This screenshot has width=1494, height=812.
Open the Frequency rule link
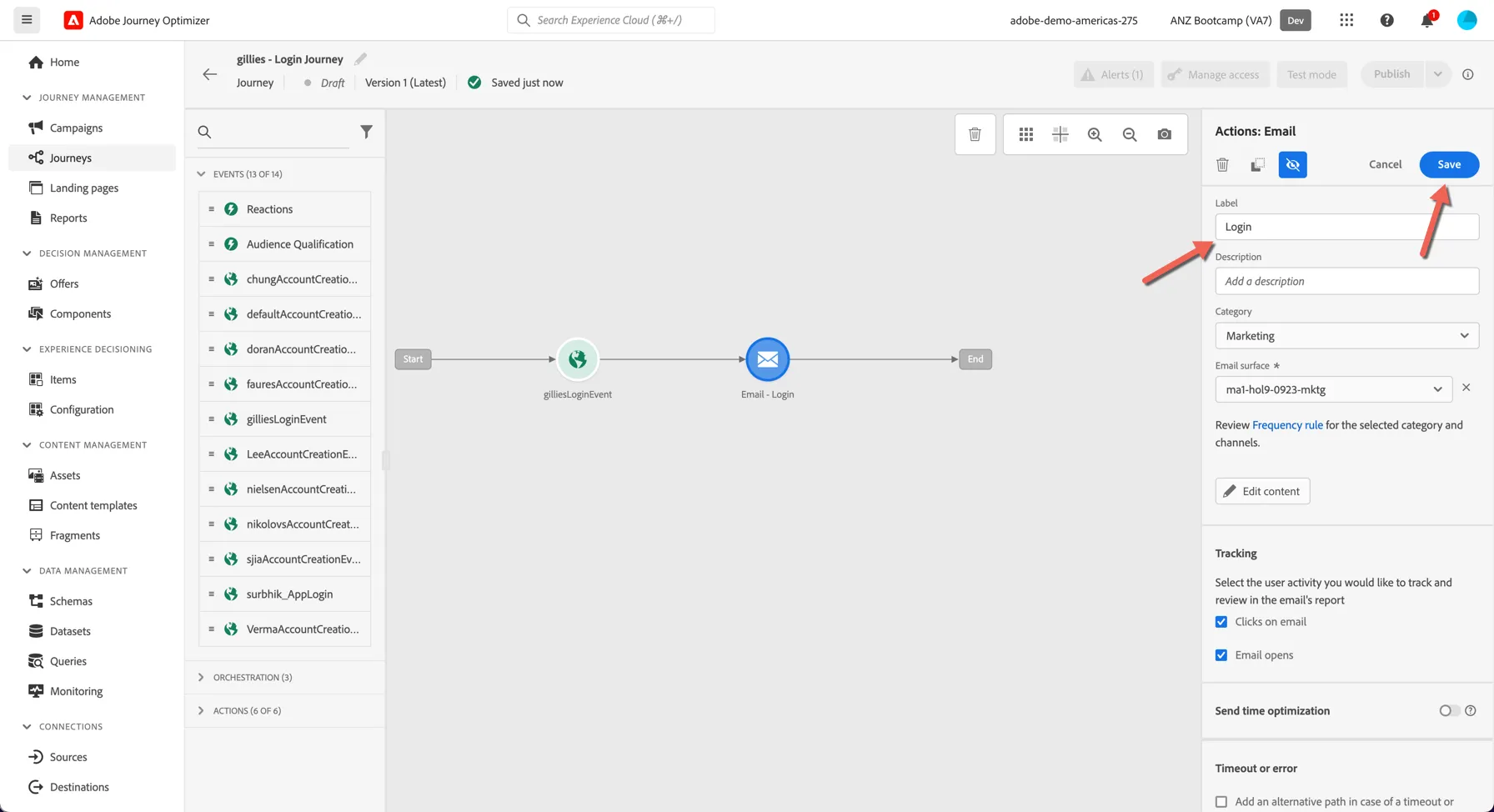click(1287, 425)
